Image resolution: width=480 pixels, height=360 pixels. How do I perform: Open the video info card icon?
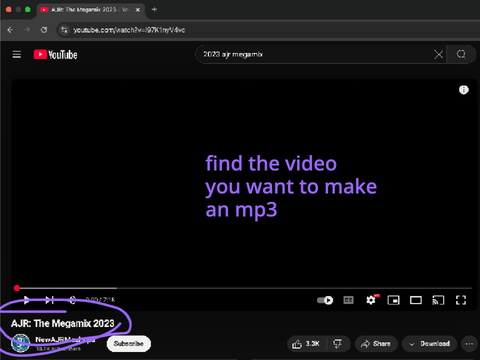pyautogui.click(x=464, y=90)
